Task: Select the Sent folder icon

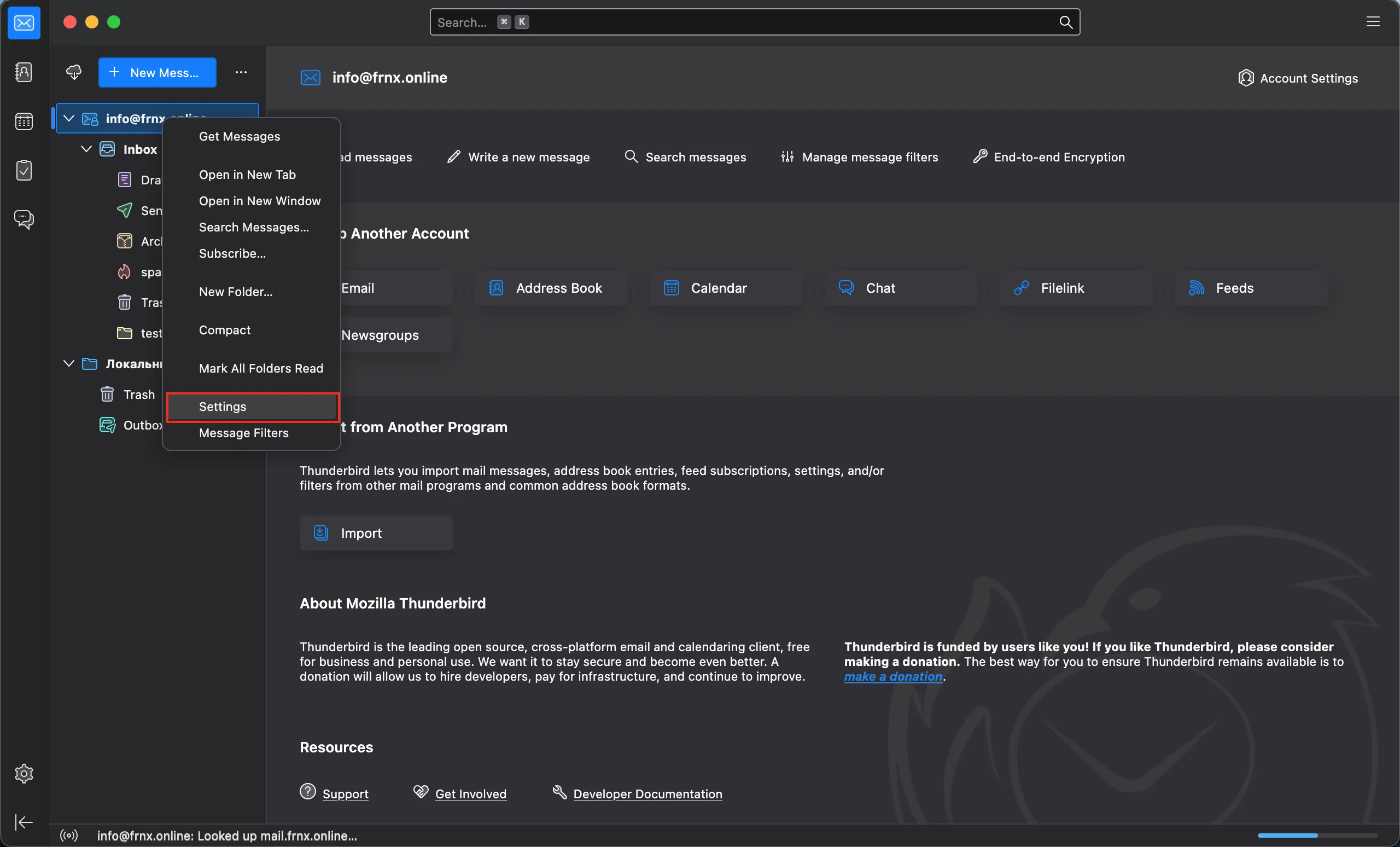Action: 125,210
